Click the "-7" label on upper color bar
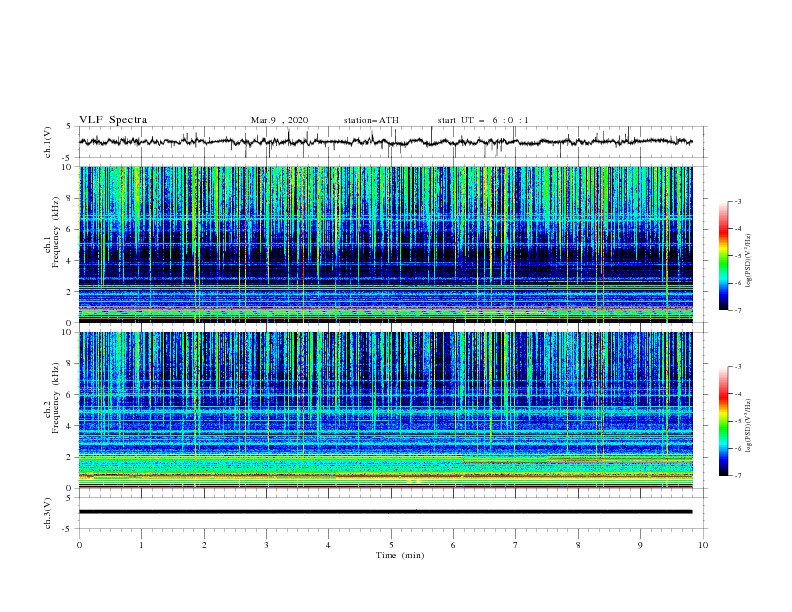792x612 pixels. click(x=738, y=310)
